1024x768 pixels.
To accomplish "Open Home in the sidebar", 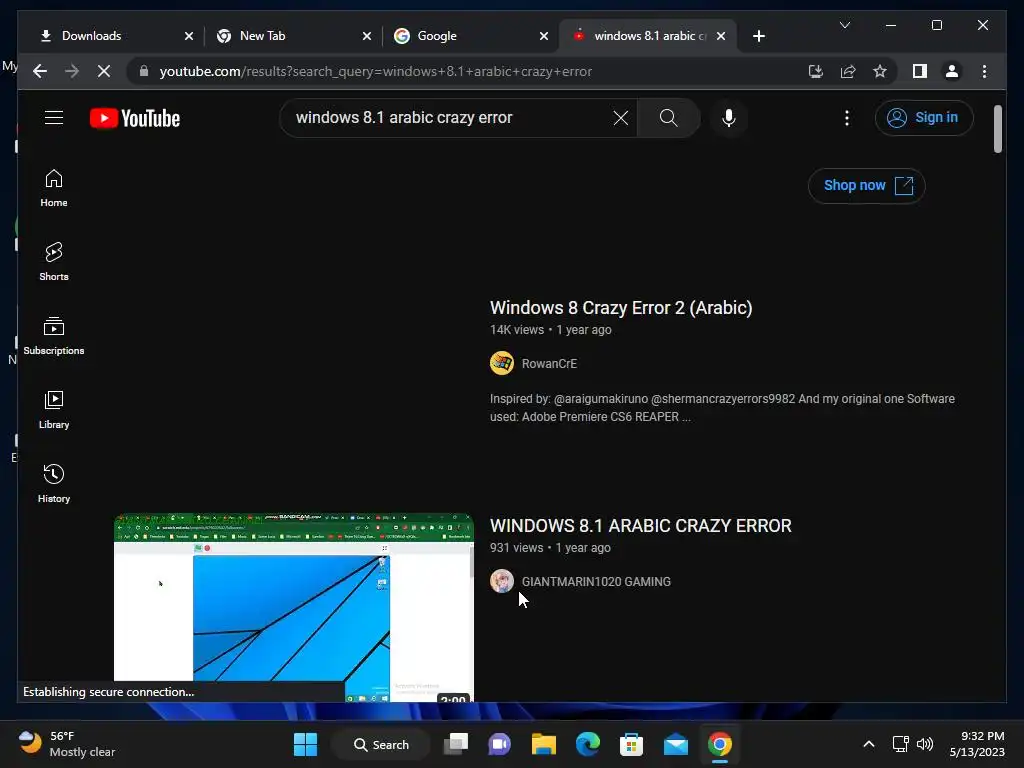I will click(54, 188).
